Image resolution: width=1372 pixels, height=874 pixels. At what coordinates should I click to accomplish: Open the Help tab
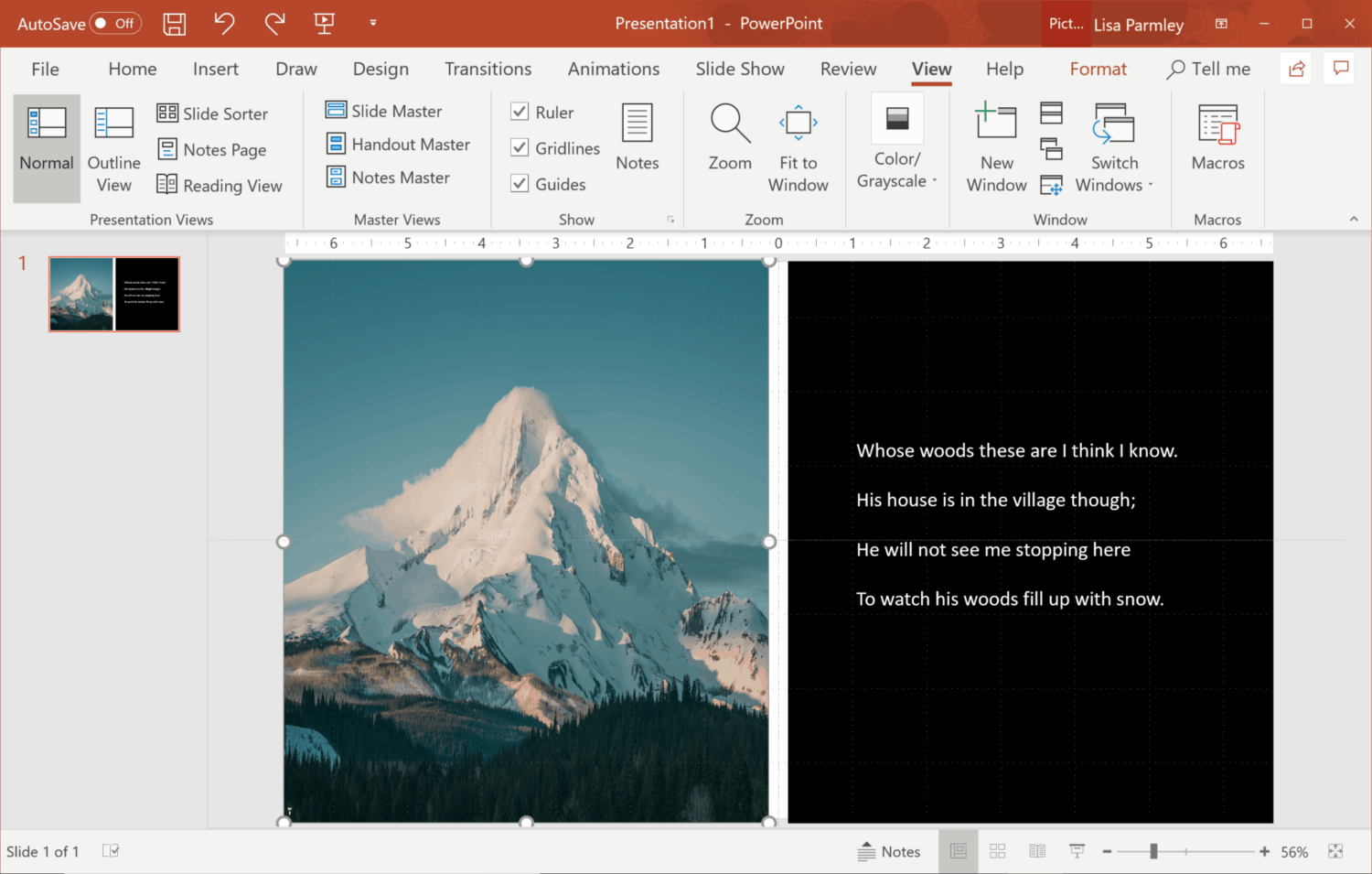pyautogui.click(x=1004, y=69)
